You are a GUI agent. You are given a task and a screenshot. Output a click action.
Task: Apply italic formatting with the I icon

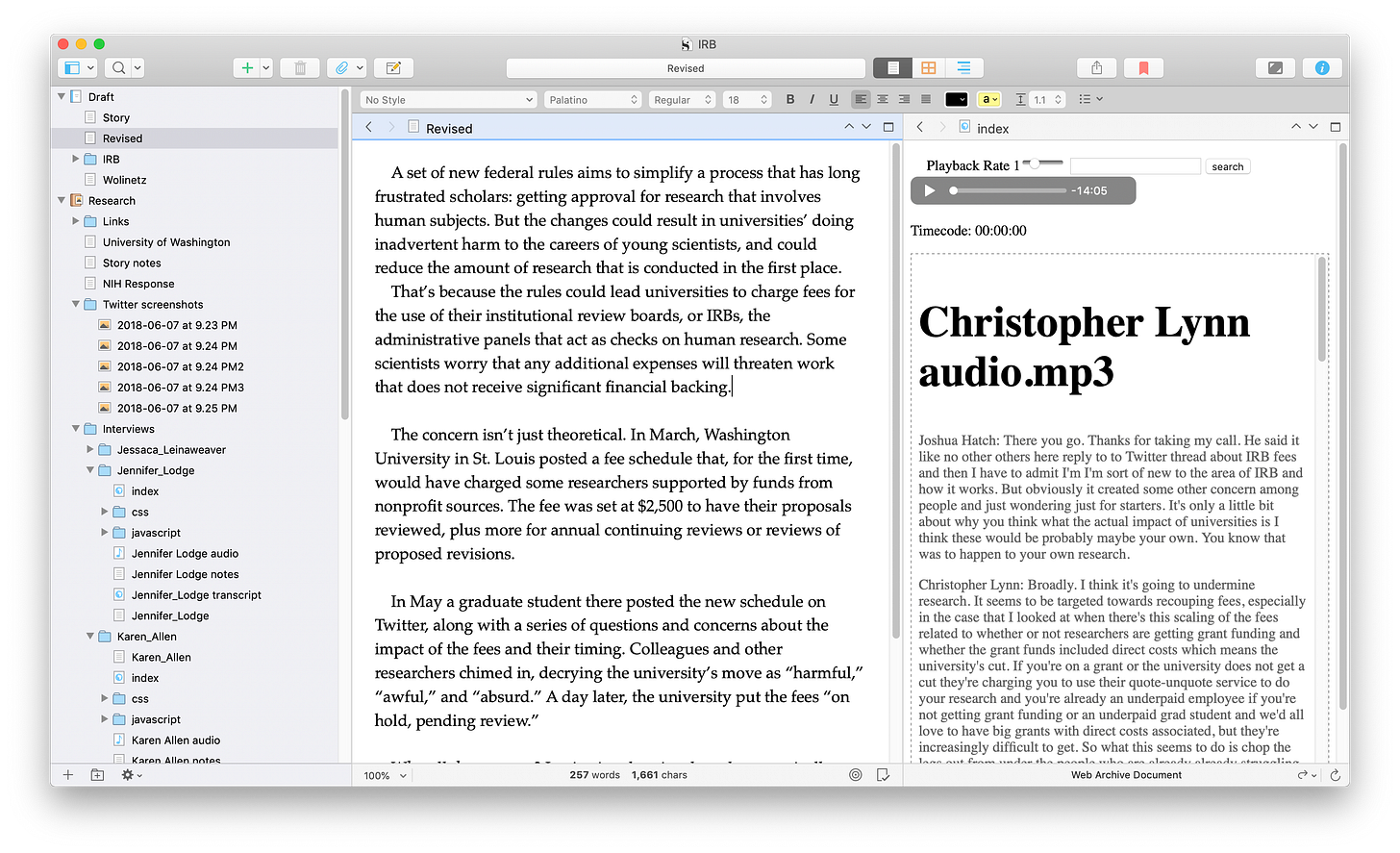[812, 99]
